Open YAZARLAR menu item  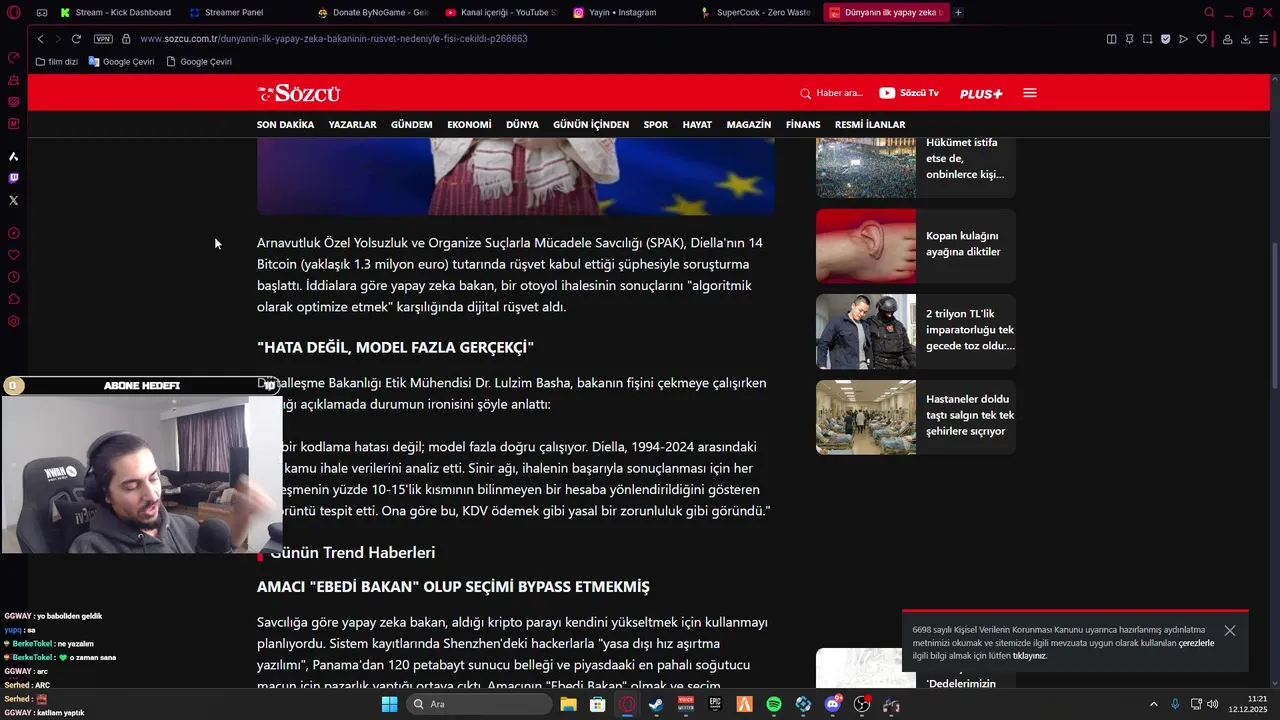pos(352,125)
